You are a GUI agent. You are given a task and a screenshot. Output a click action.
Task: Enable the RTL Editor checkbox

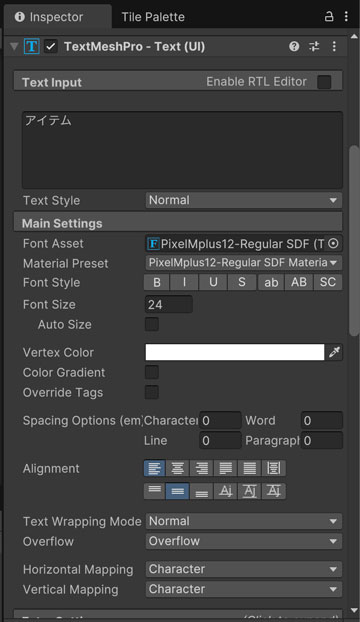pos(324,82)
